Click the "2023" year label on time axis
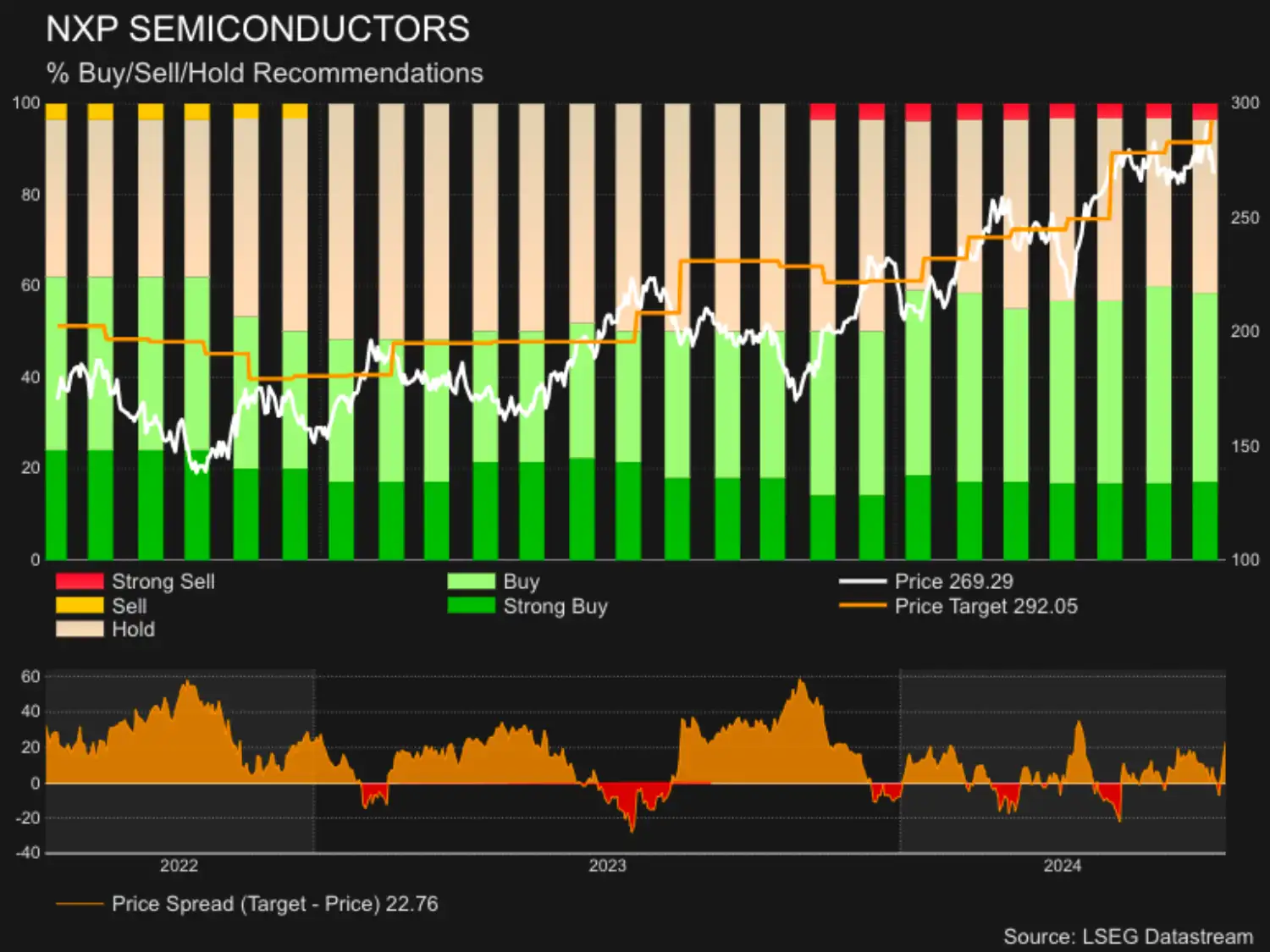1270x952 pixels. 607,866
